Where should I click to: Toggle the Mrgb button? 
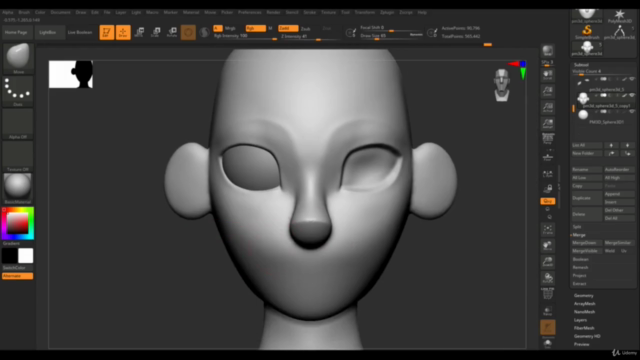click(x=230, y=29)
